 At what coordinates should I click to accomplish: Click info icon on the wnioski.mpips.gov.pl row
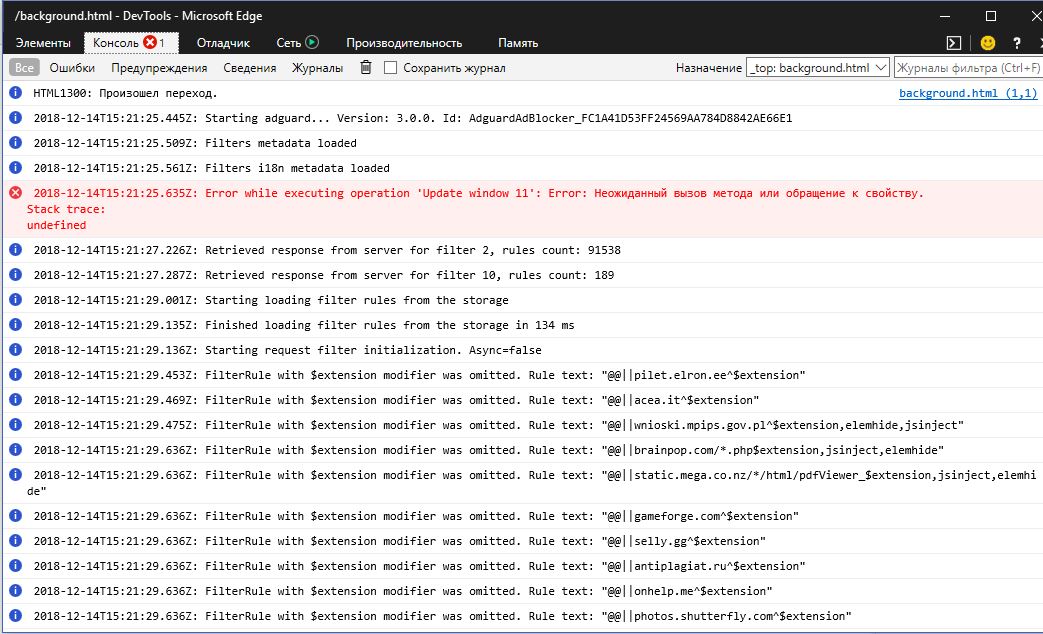[x=15, y=424]
